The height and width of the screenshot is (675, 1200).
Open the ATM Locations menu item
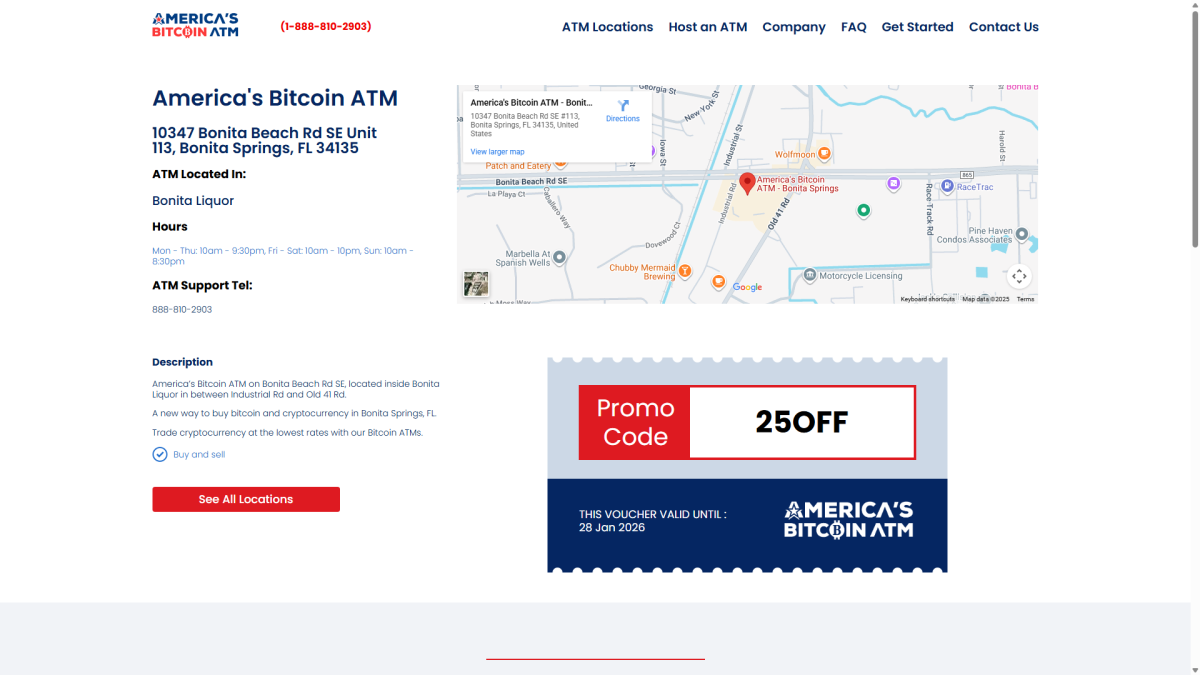(x=607, y=27)
